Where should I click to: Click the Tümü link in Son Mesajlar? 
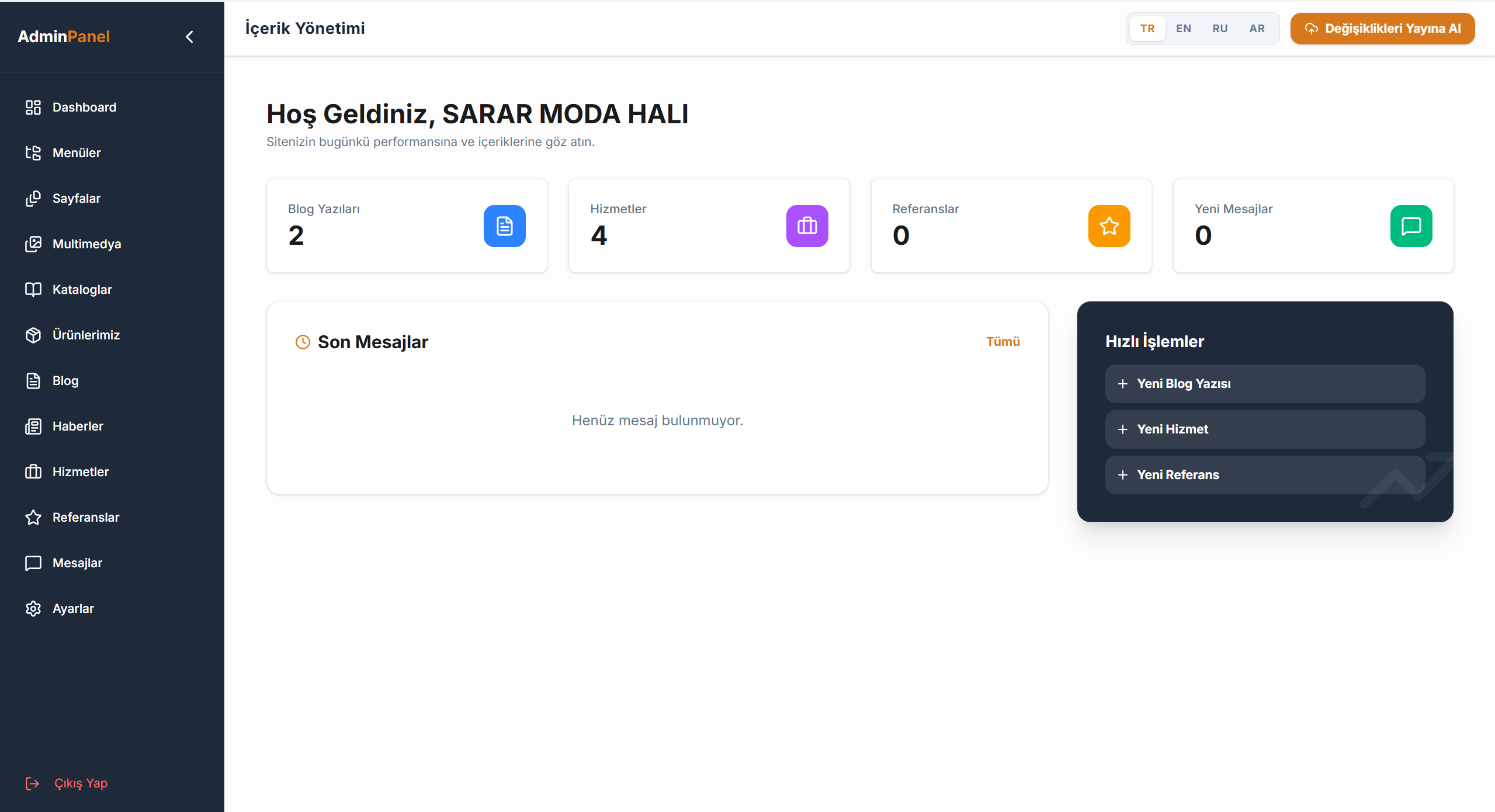coord(1003,342)
